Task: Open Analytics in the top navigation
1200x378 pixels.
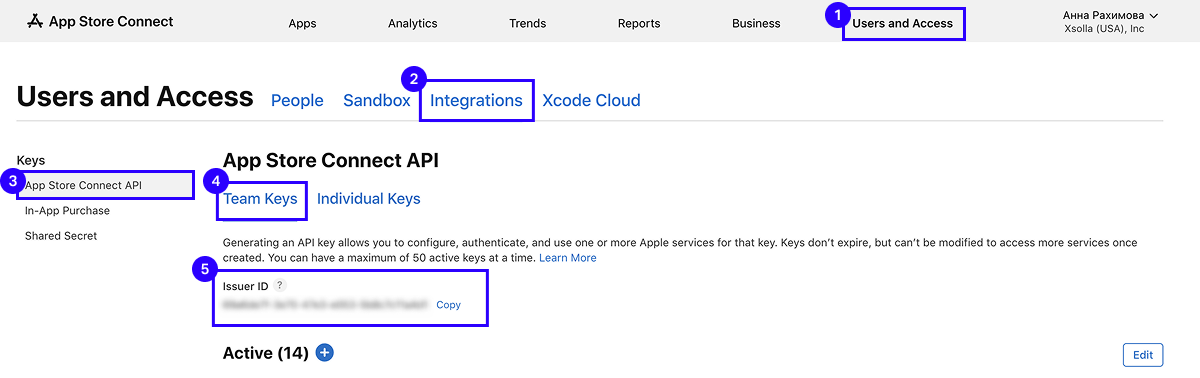Action: [412, 23]
